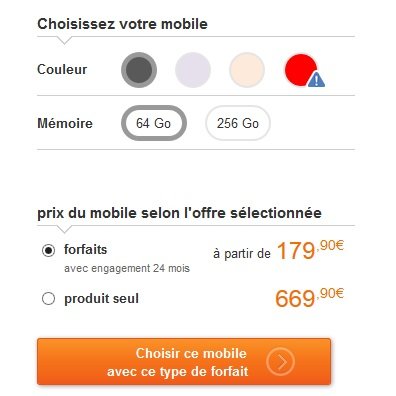This screenshot has height=396, width=396.
Task: Select the 64 Go memory option
Action: (x=154, y=123)
